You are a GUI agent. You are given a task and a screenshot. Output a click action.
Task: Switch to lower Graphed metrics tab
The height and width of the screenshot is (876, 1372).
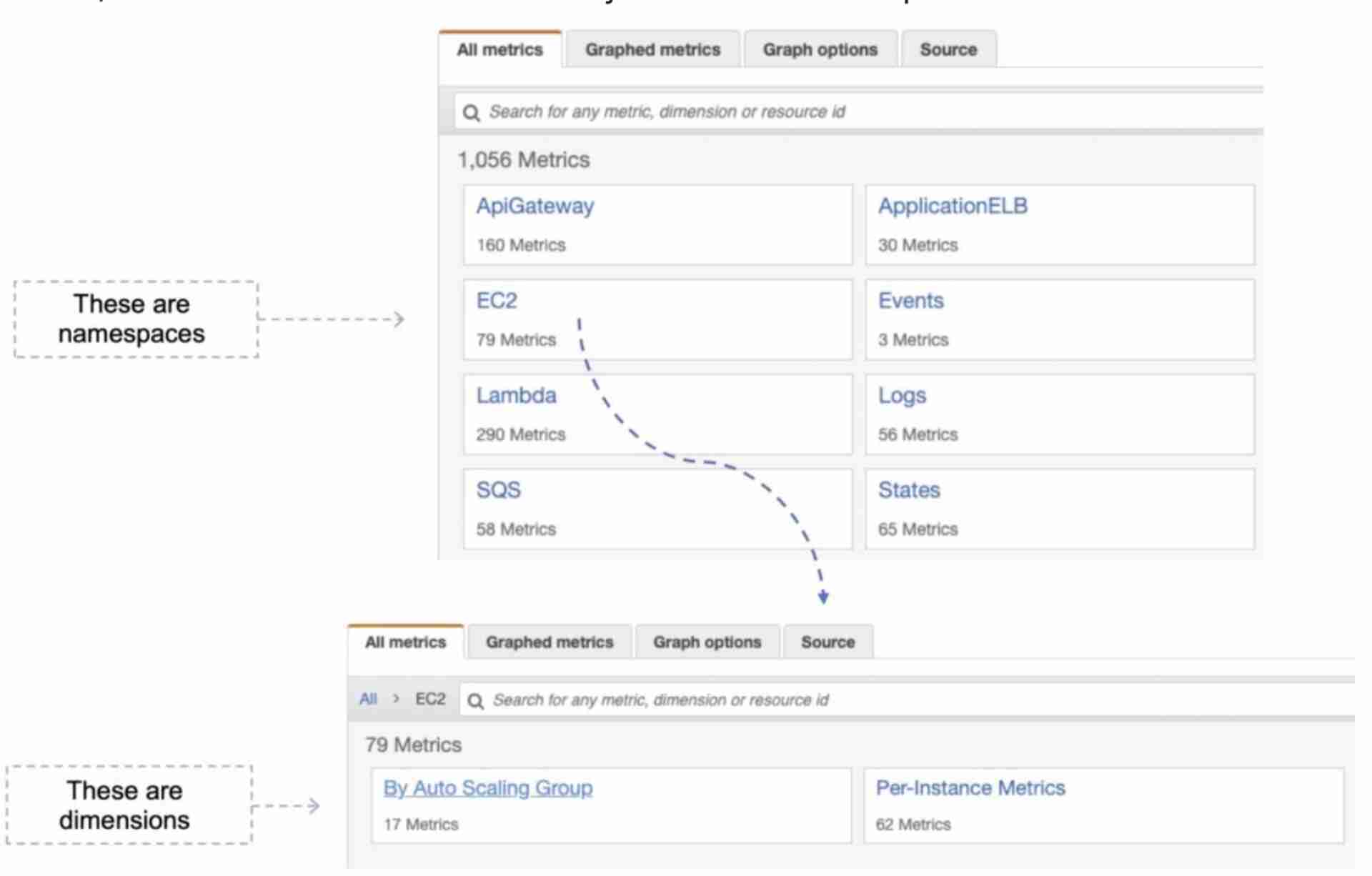coord(550,642)
